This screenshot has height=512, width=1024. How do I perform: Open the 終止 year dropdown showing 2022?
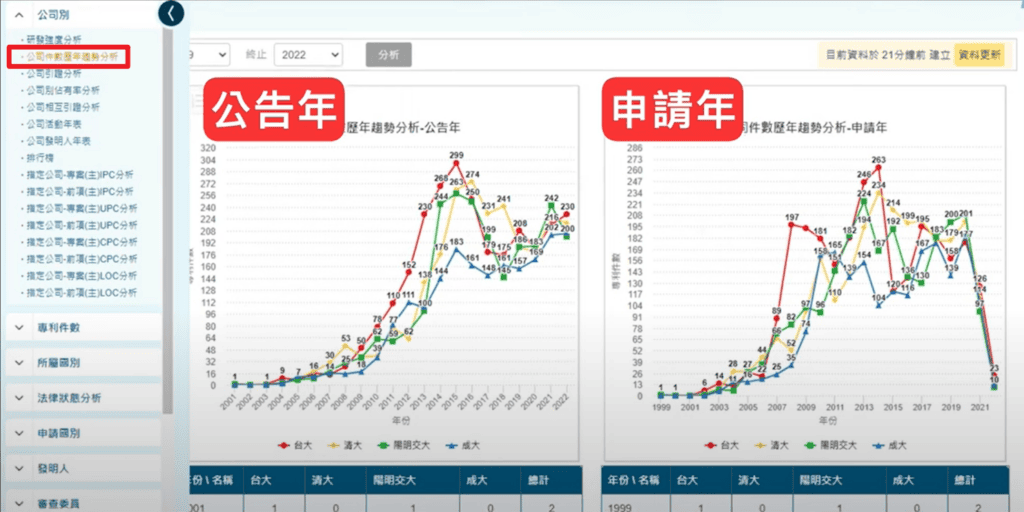pyautogui.click(x=307, y=55)
